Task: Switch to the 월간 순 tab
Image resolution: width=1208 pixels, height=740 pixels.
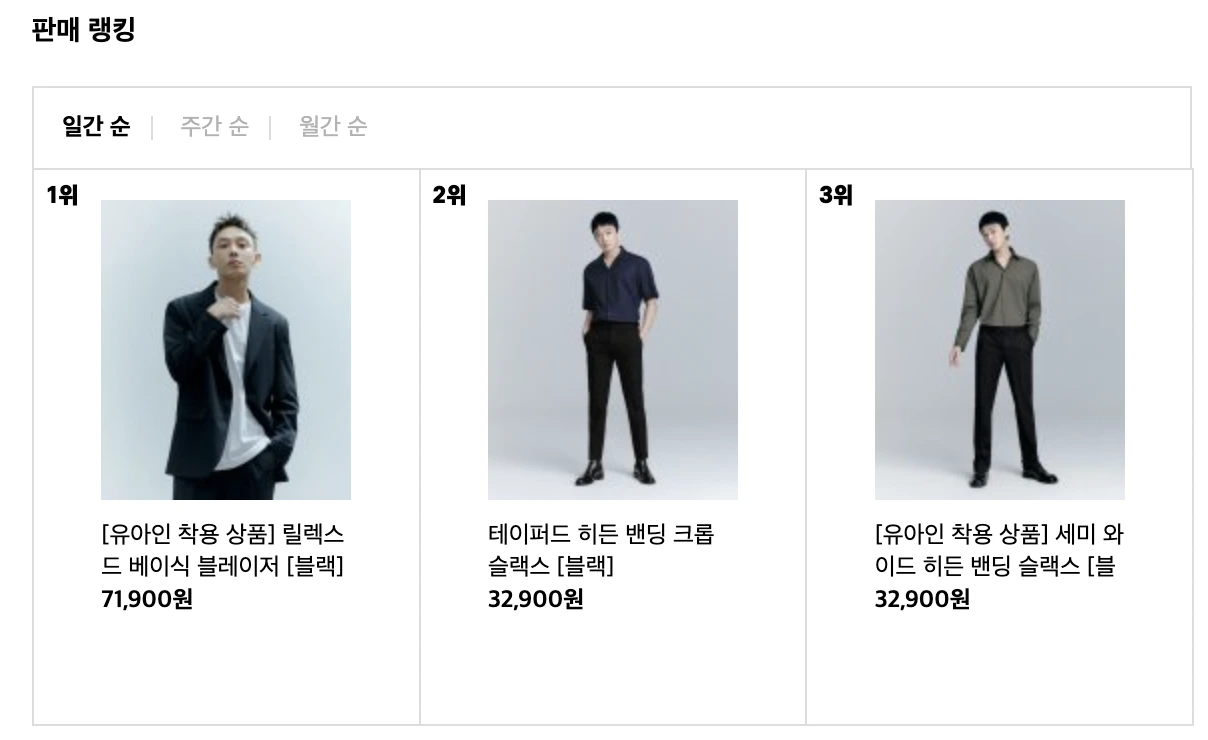Action: (333, 127)
